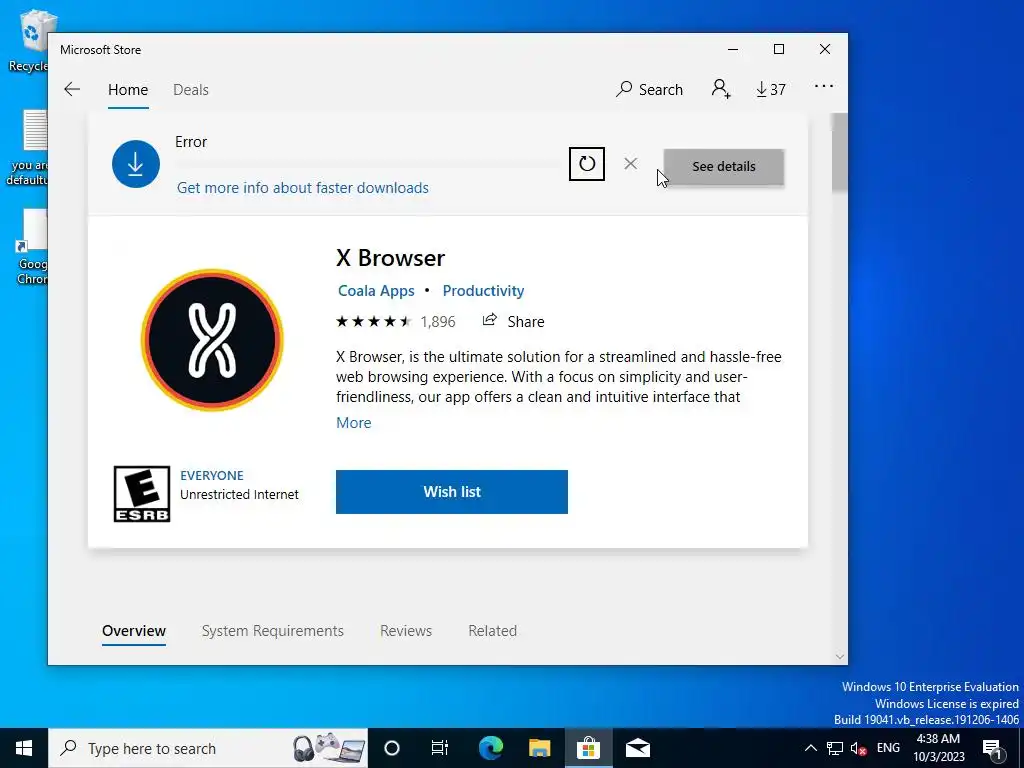Image resolution: width=1024 pixels, height=768 pixels.
Task: Click the ESRB Everyone rating badge
Action: pyautogui.click(x=142, y=494)
